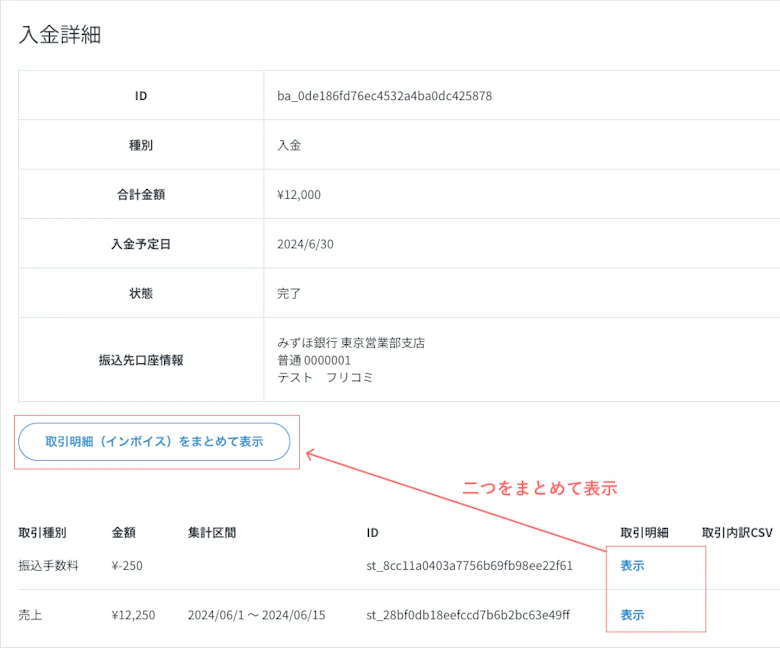Click the 取引明細 column header
Image resolution: width=780 pixels, height=648 pixels.
(x=644, y=533)
